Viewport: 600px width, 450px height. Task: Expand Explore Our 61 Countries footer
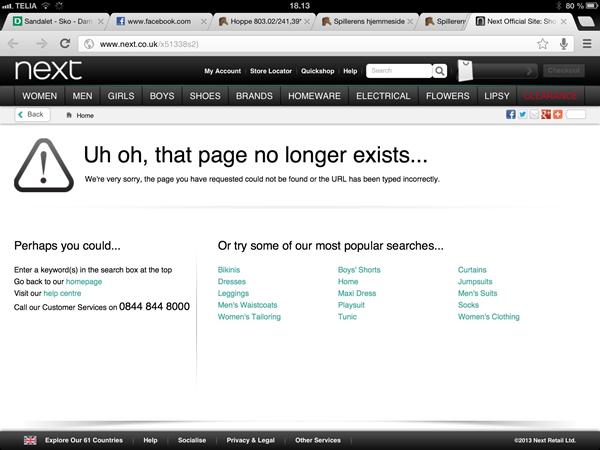click(89, 440)
